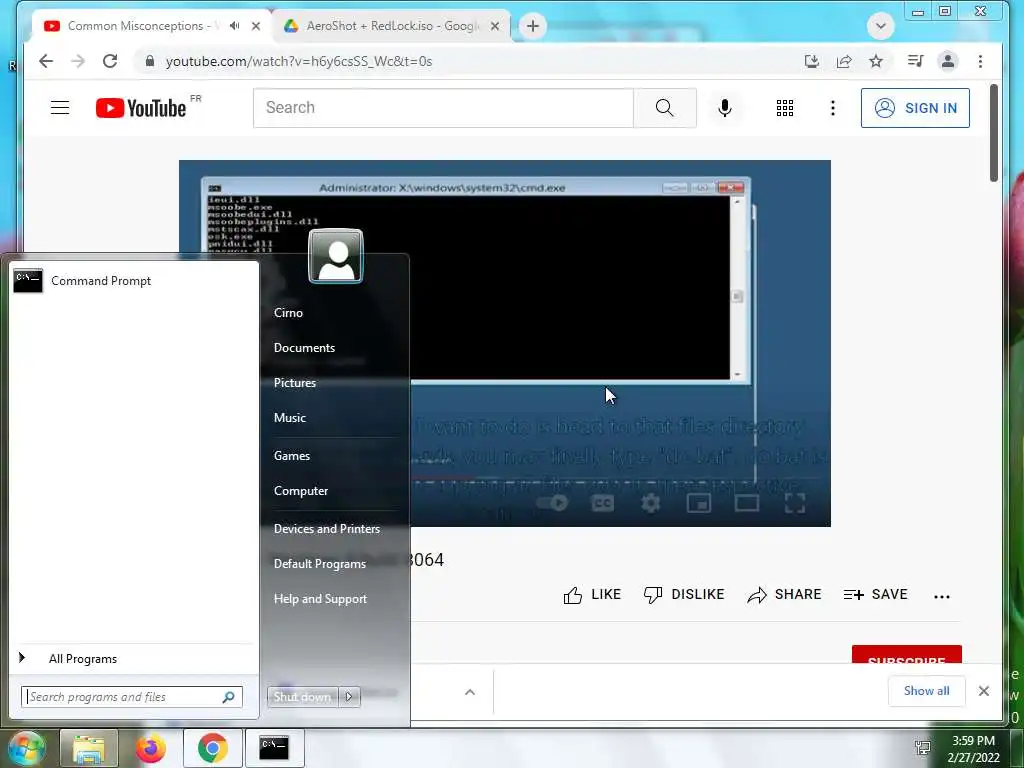Like the video
Screen dimensions: 1024x768
coord(592,594)
